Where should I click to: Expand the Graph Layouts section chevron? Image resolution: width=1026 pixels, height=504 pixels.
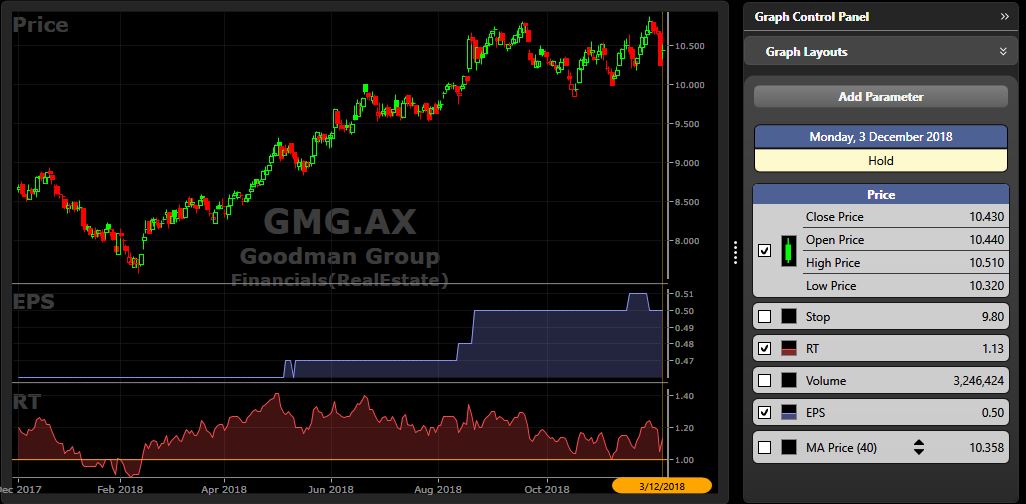1003,51
